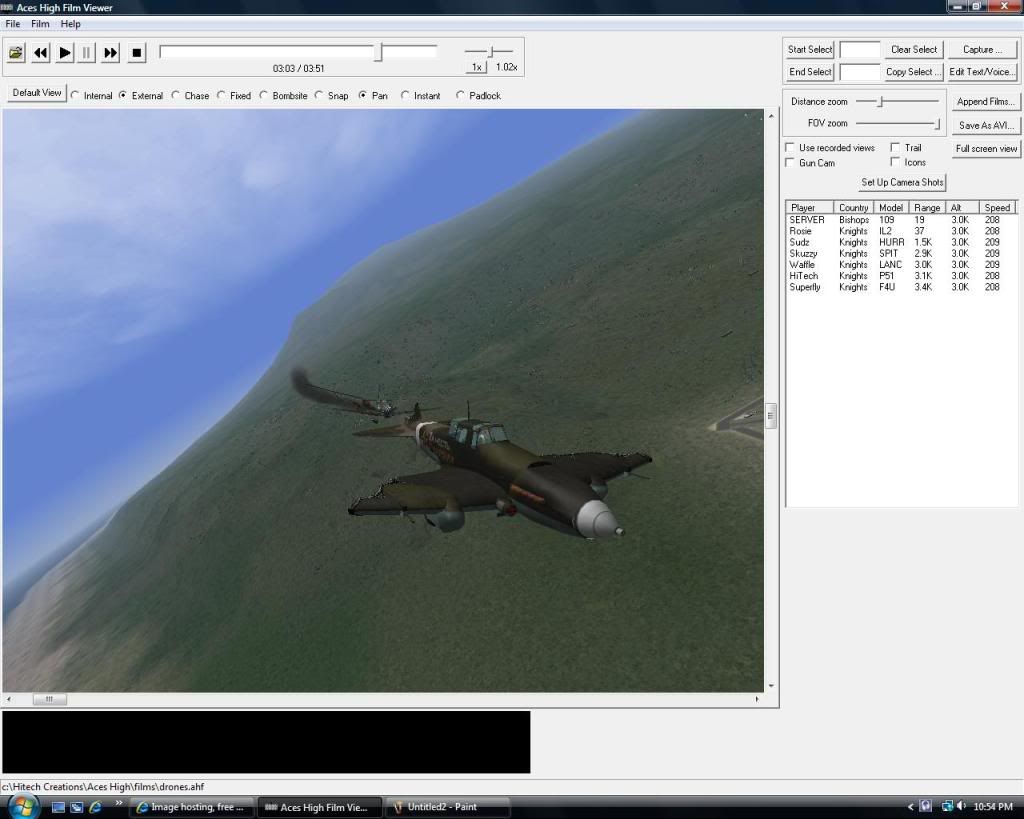Click the film position slider thumb
This screenshot has width=1024, height=819.
tap(379, 52)
